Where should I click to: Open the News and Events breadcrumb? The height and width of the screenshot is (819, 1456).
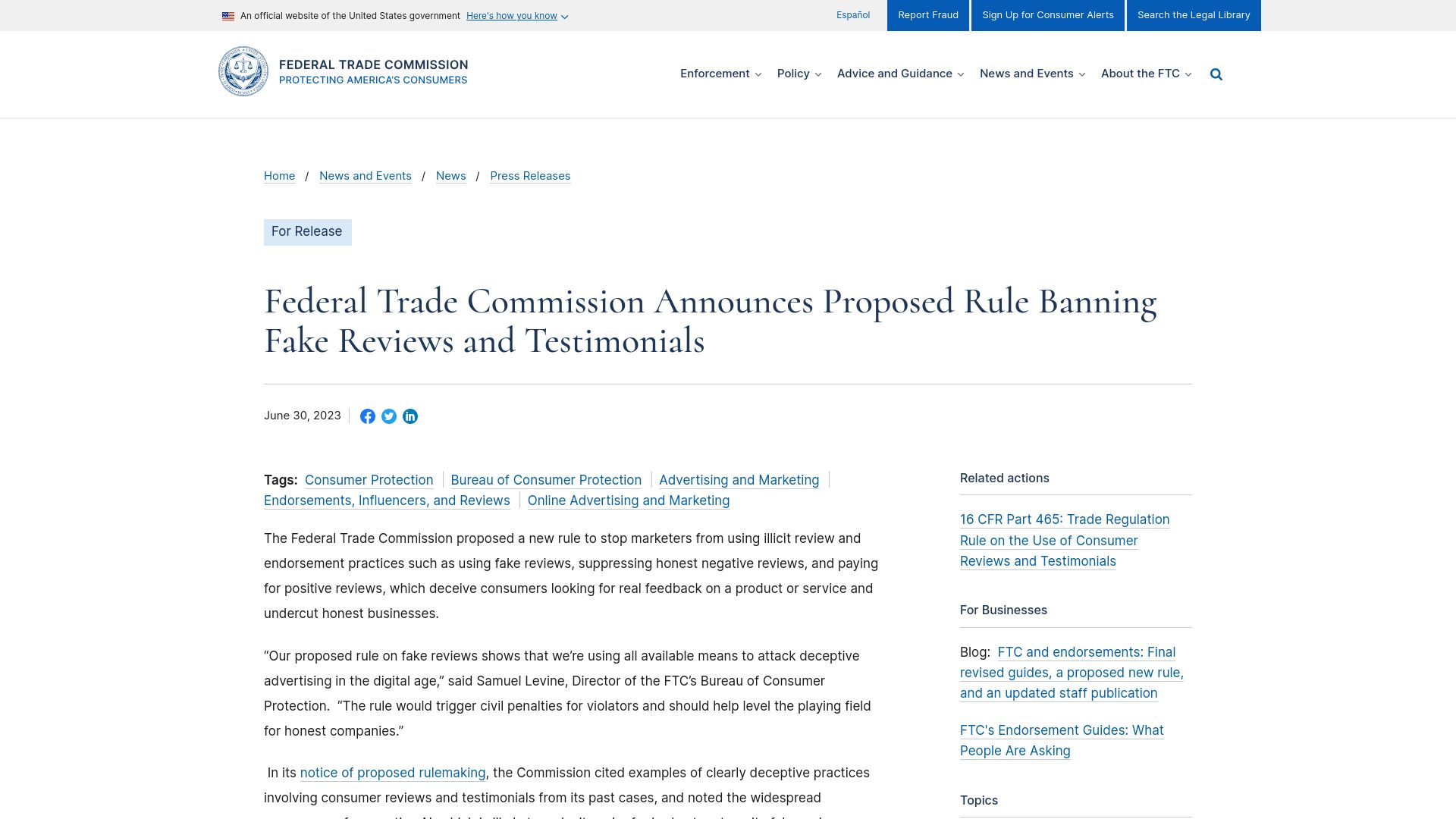click(366, 176)
